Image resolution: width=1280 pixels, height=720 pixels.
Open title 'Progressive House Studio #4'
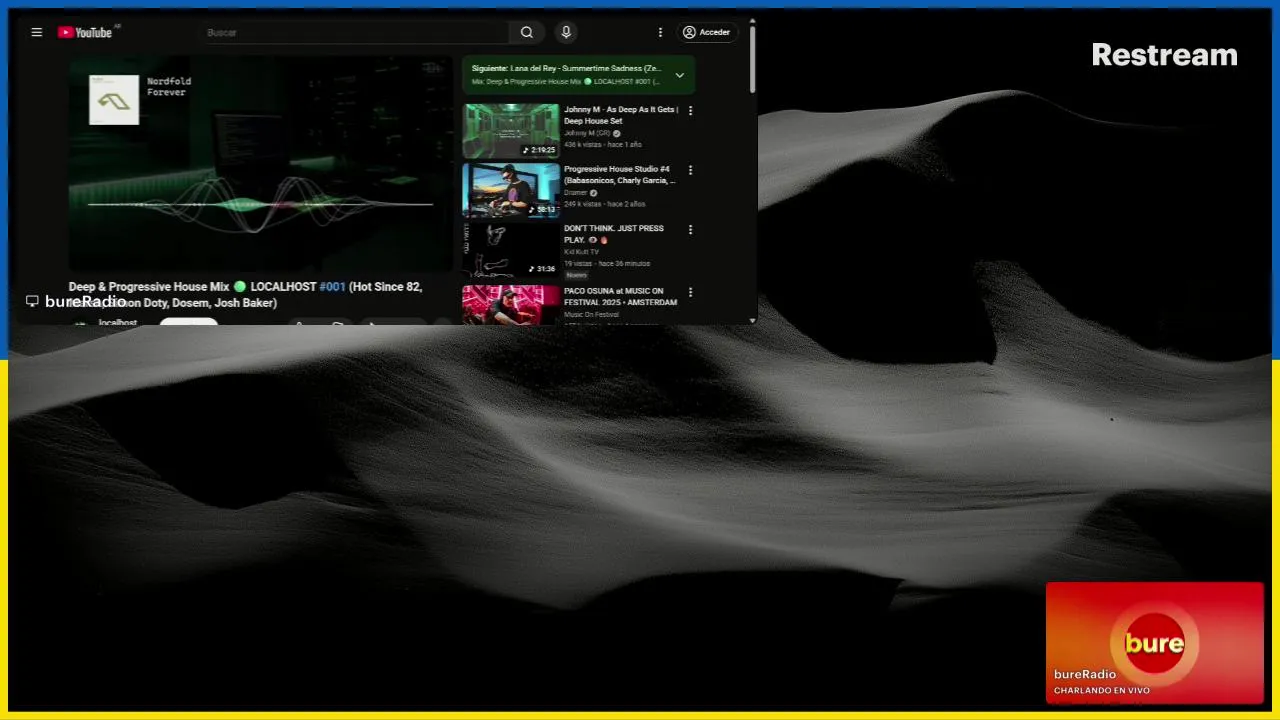click(x=620, y=175)
